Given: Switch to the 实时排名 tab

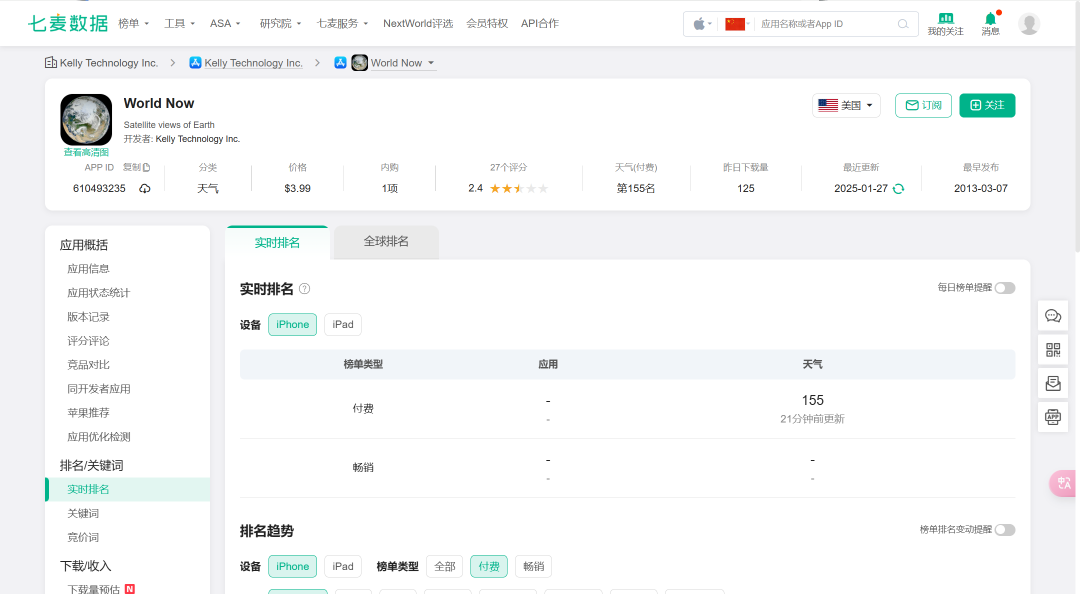Looking at the screenshot, I should [277, 243].
